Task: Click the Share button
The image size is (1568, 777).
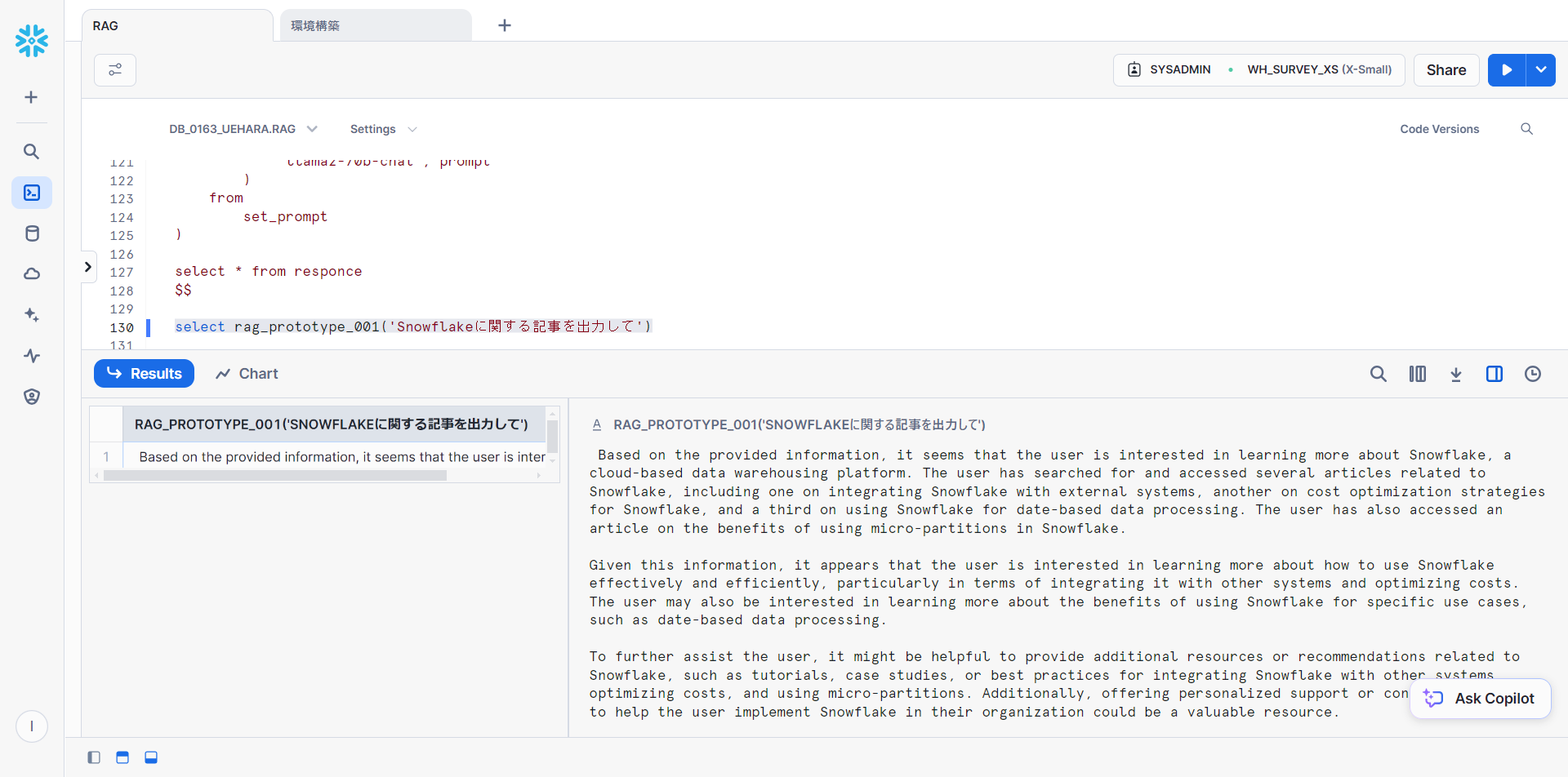Action: pos(1445,70)
